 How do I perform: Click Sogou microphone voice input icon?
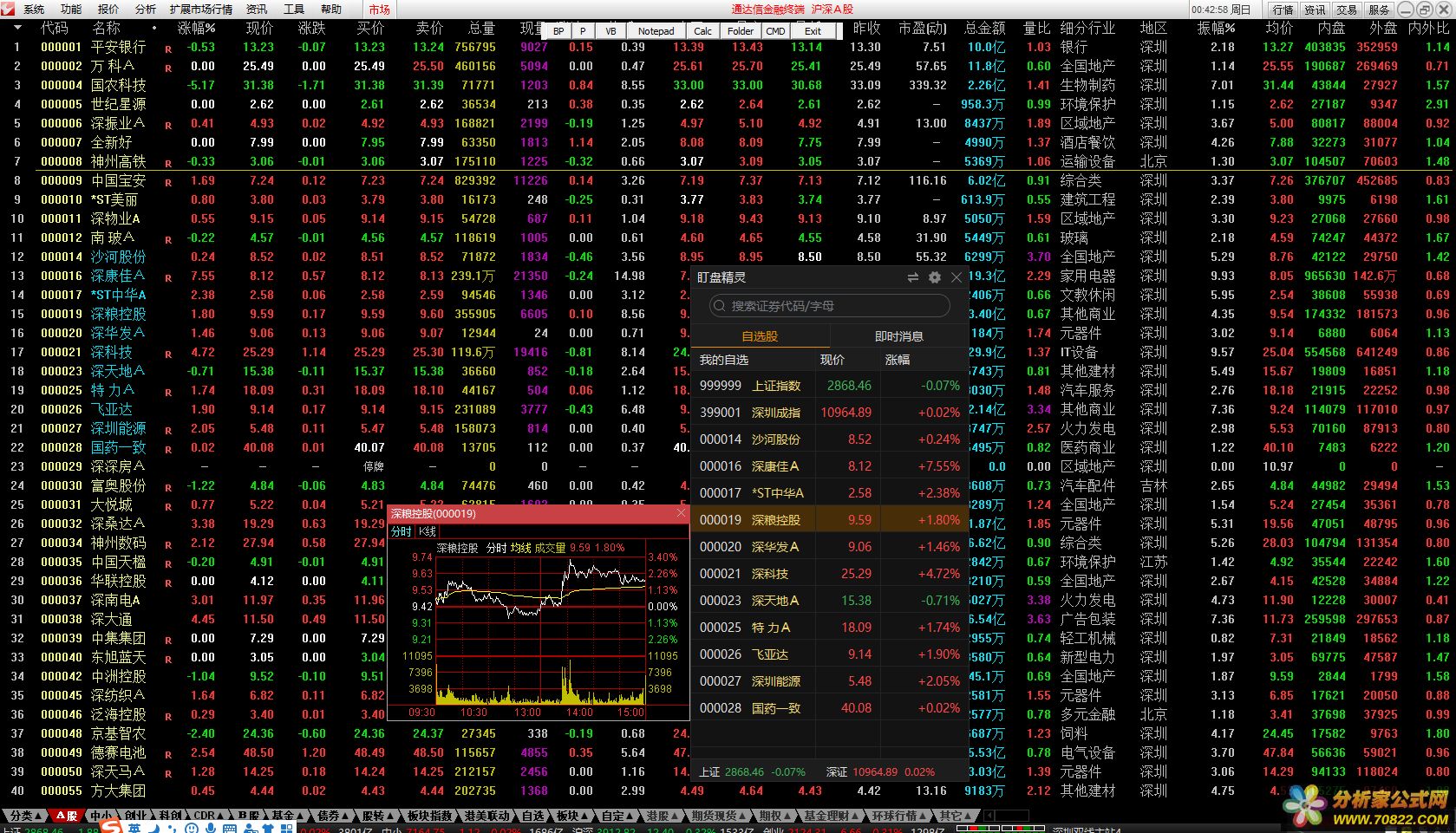[210, 828]
